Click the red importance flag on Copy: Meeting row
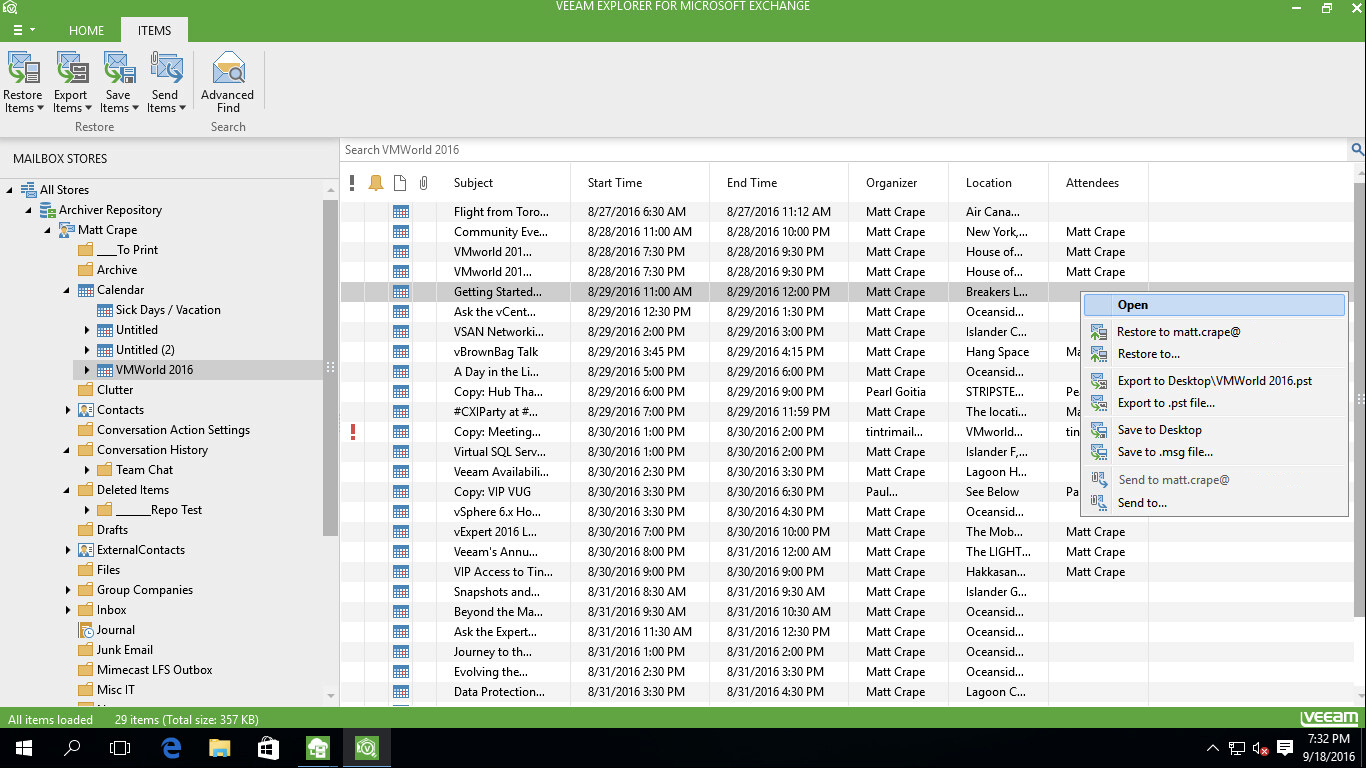 (352, 432)
